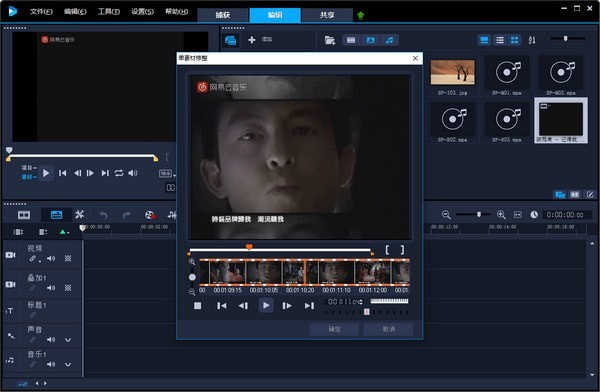
Task: Expand the music track chevron
Action: click(x=68, y=364)
